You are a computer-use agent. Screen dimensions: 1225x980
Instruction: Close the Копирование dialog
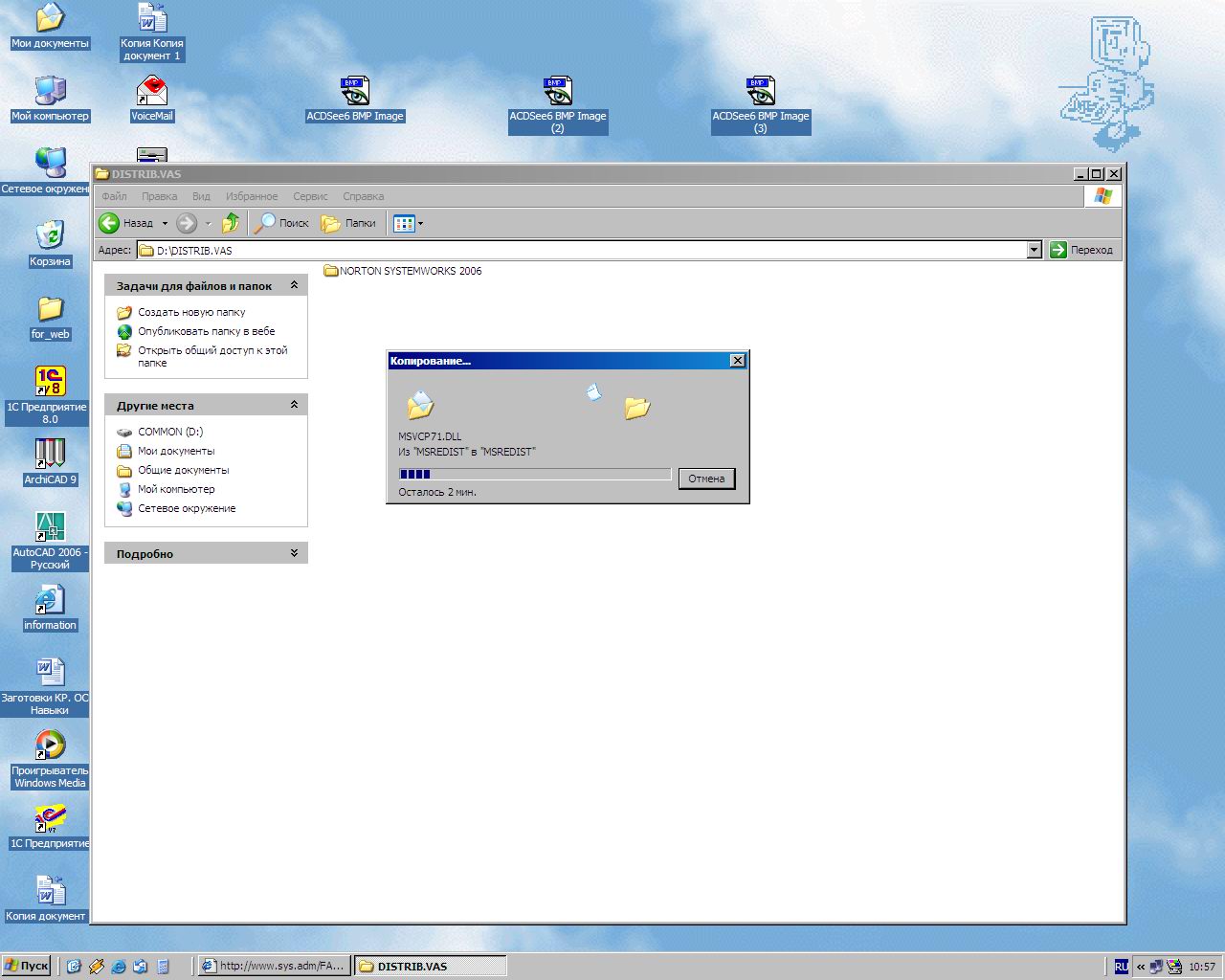(x=737, y=361)
